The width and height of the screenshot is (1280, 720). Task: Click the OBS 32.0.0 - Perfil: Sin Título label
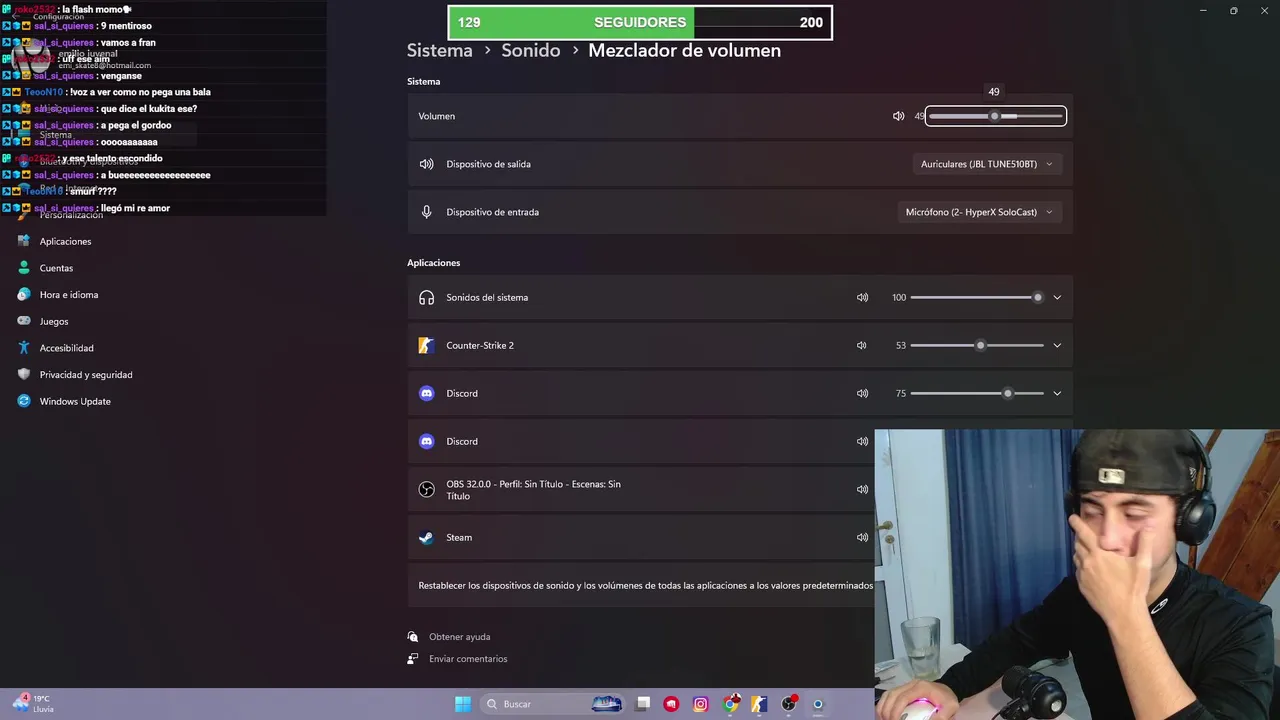click(533, 490)
